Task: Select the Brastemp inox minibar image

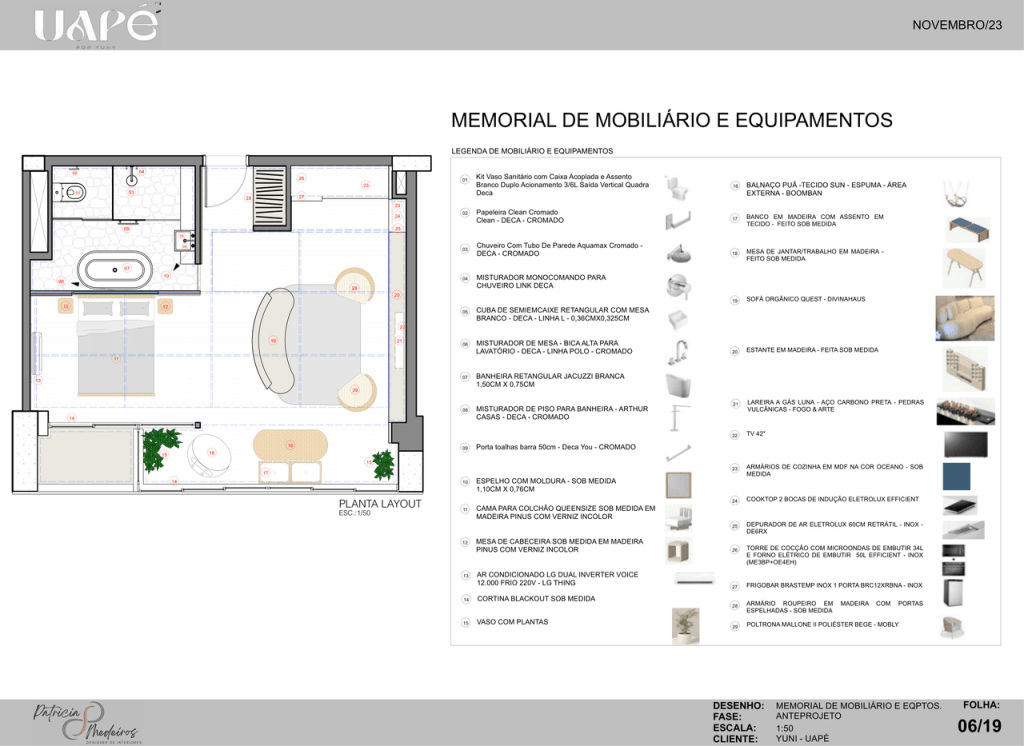Action: (x=953, y=593)
